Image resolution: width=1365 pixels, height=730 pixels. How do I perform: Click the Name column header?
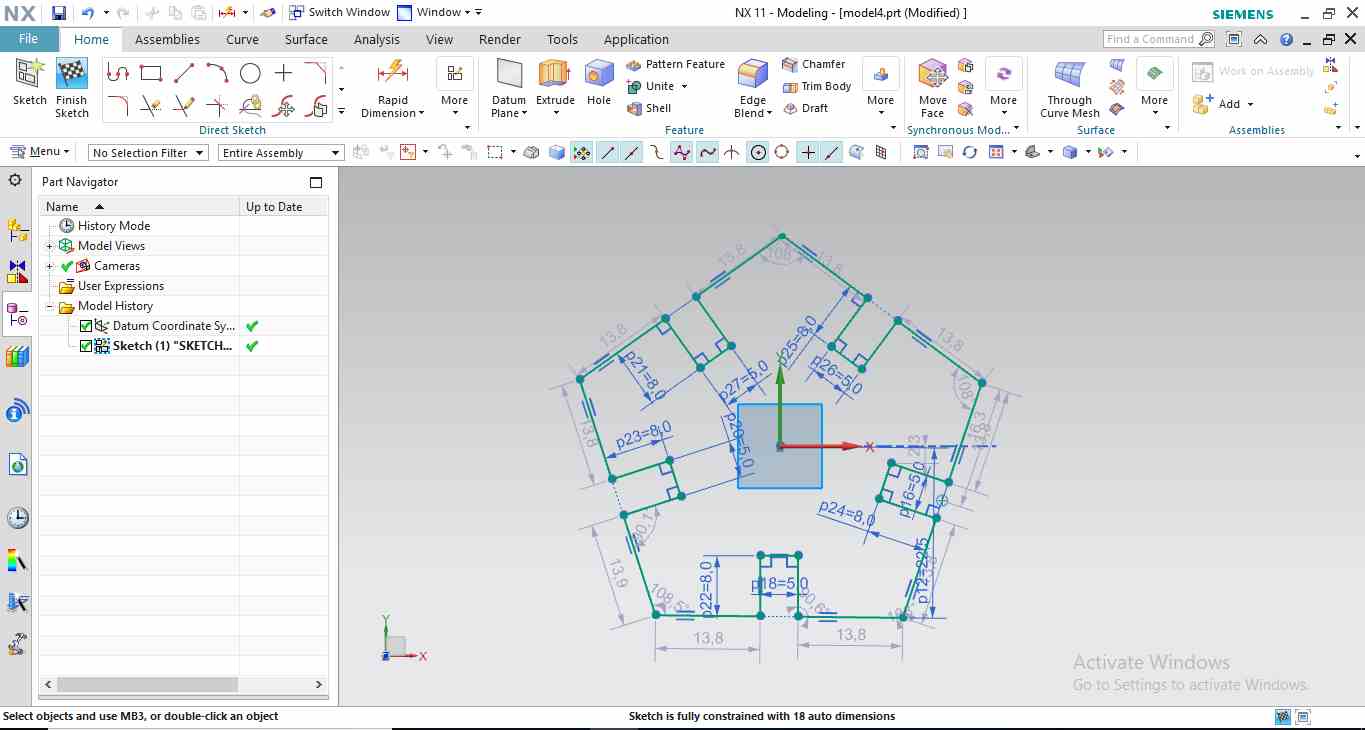pos(139,206)
